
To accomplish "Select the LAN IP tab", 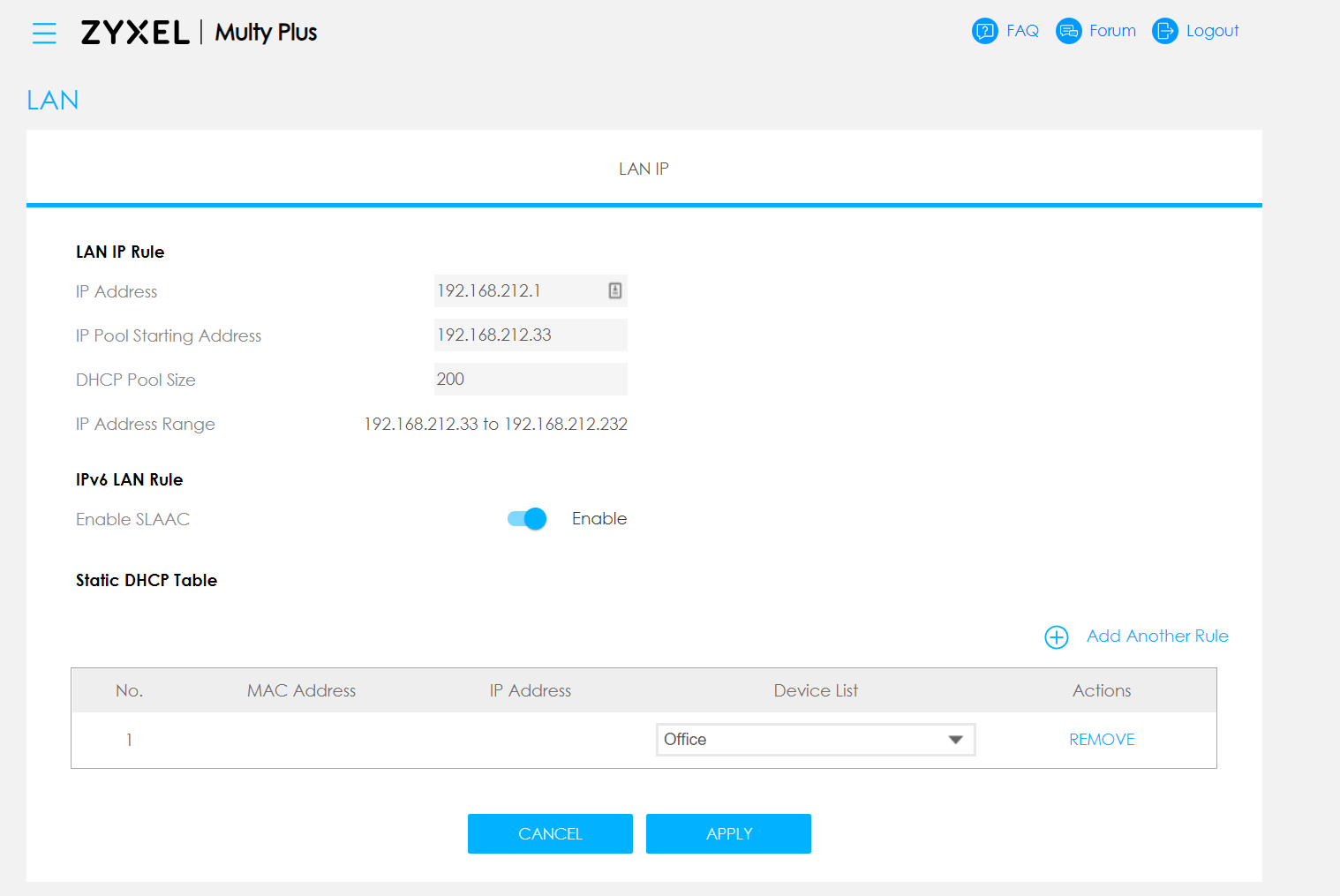I will [644, 169].
